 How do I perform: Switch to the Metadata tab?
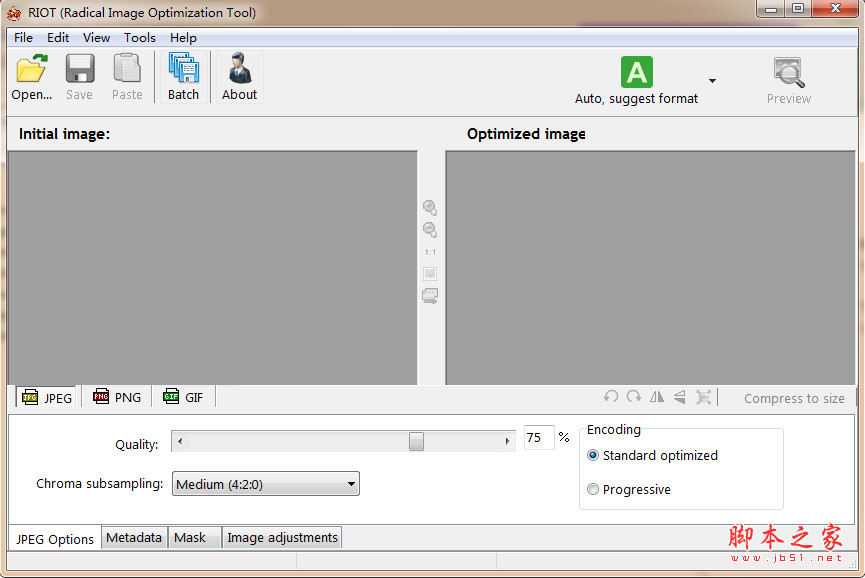tap(134, 537)
